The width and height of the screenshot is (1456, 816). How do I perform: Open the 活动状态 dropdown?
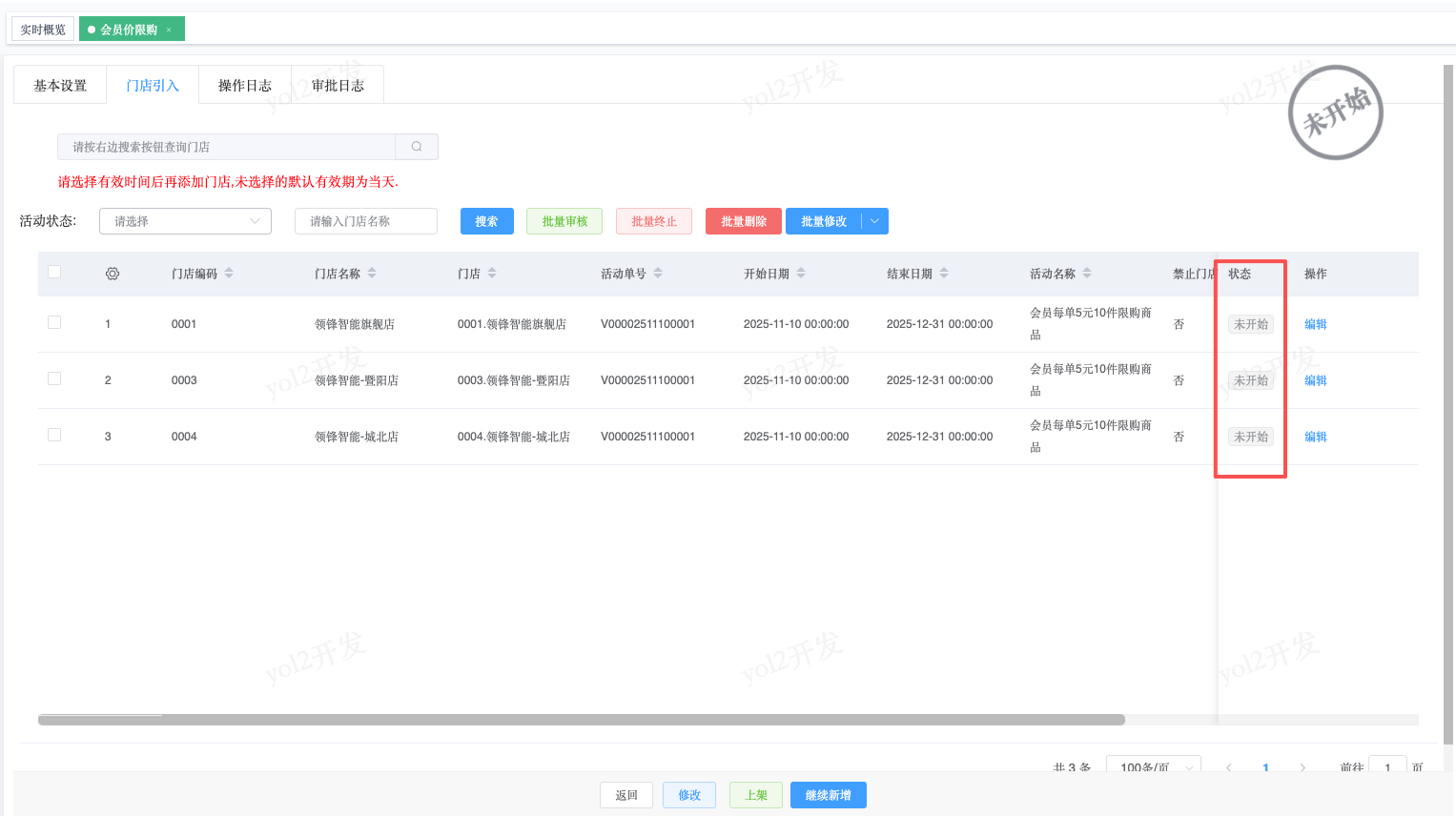click(x=185, y=221)
